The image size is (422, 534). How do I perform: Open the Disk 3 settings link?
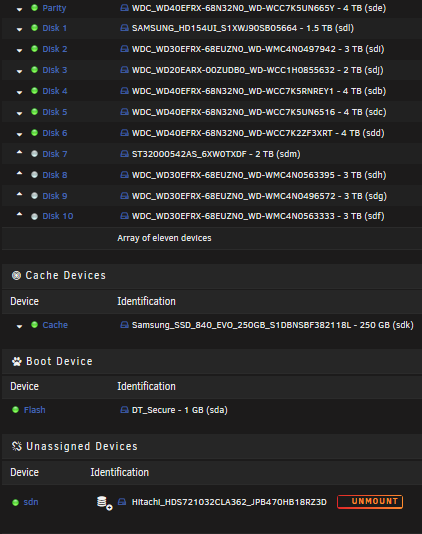click(55, 70)
